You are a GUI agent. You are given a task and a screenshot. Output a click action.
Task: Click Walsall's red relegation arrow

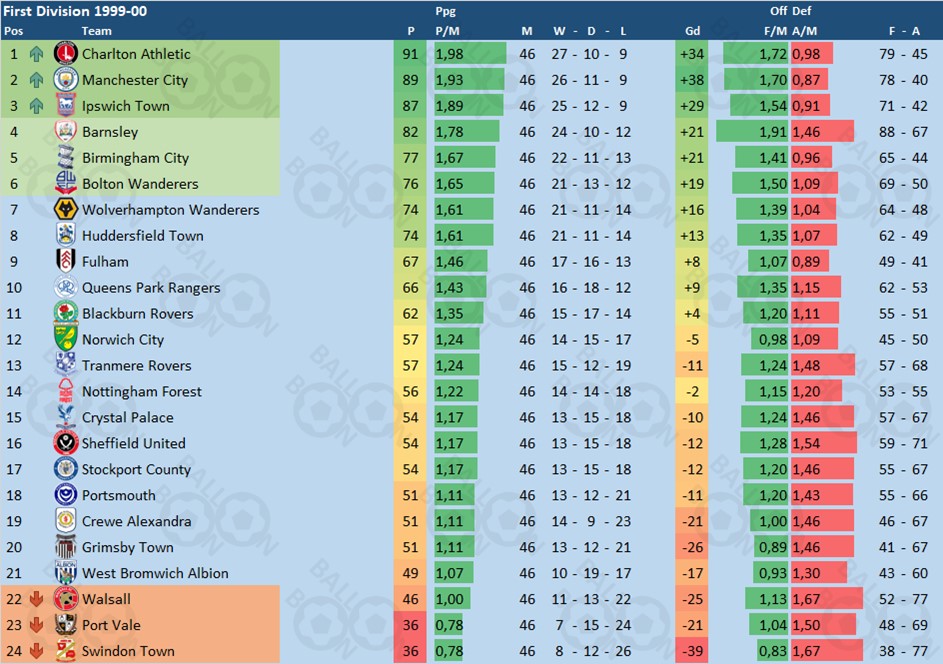[x=36, y=598]
